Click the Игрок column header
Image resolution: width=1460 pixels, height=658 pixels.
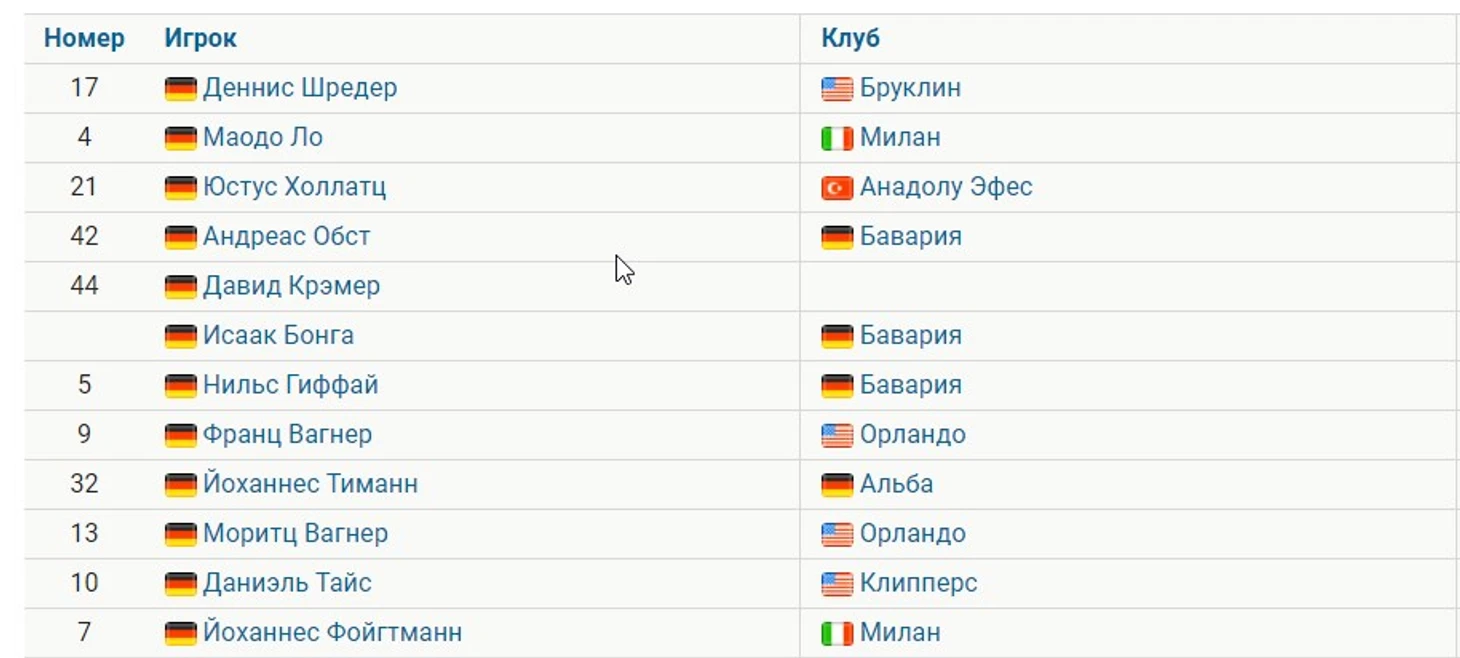[200, 39]
